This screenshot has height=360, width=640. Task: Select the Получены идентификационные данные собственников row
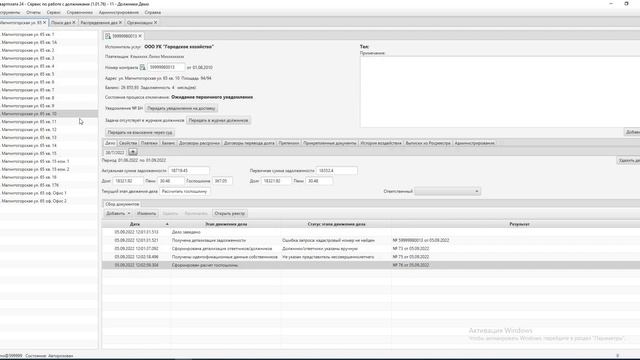[x=371, y=257]
